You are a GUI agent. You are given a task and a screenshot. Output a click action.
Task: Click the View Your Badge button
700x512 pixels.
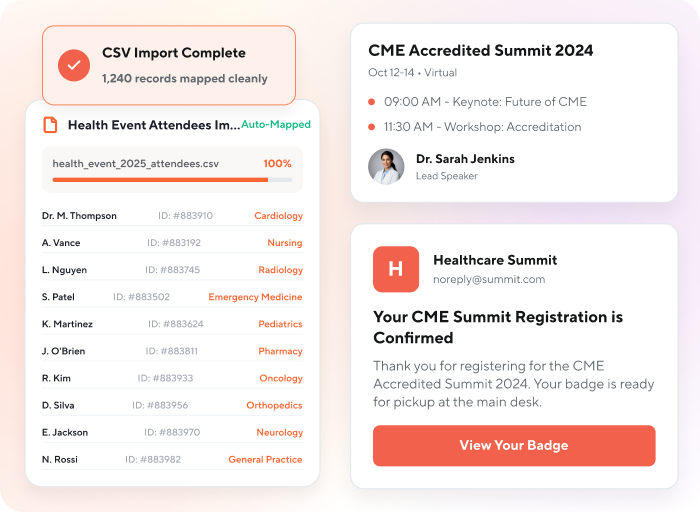tap(514, 445)
